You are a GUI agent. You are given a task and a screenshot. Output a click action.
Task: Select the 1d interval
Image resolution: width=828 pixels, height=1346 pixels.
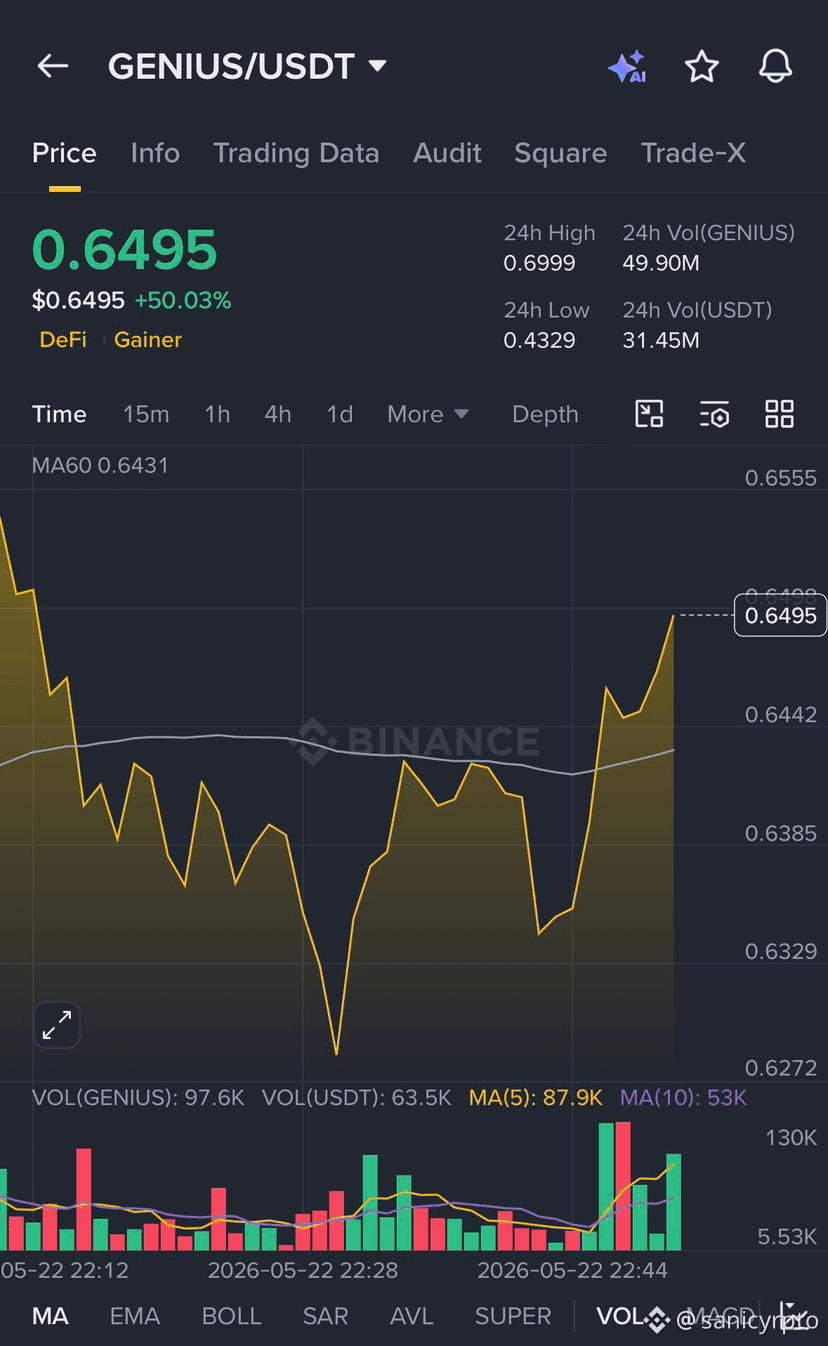[340, 414]
